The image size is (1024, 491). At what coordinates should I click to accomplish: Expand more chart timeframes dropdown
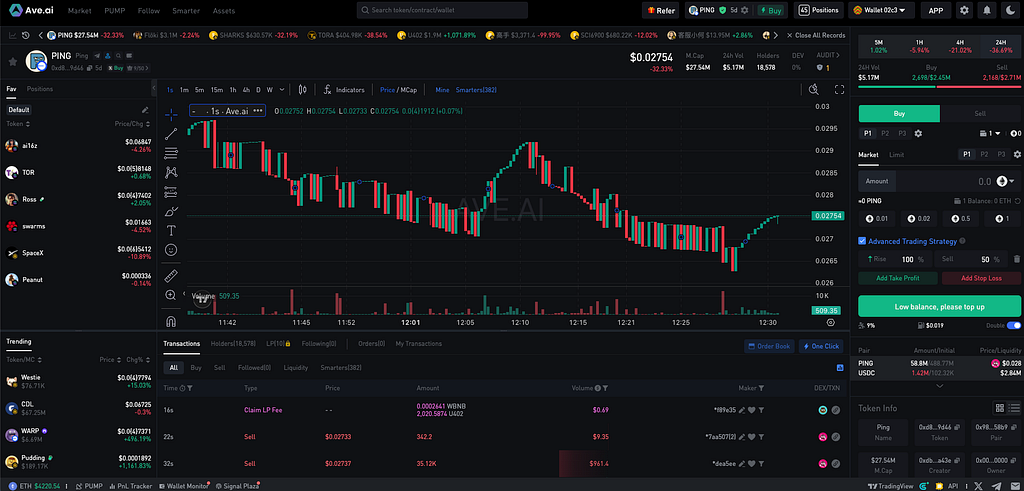tap(281, 89)
